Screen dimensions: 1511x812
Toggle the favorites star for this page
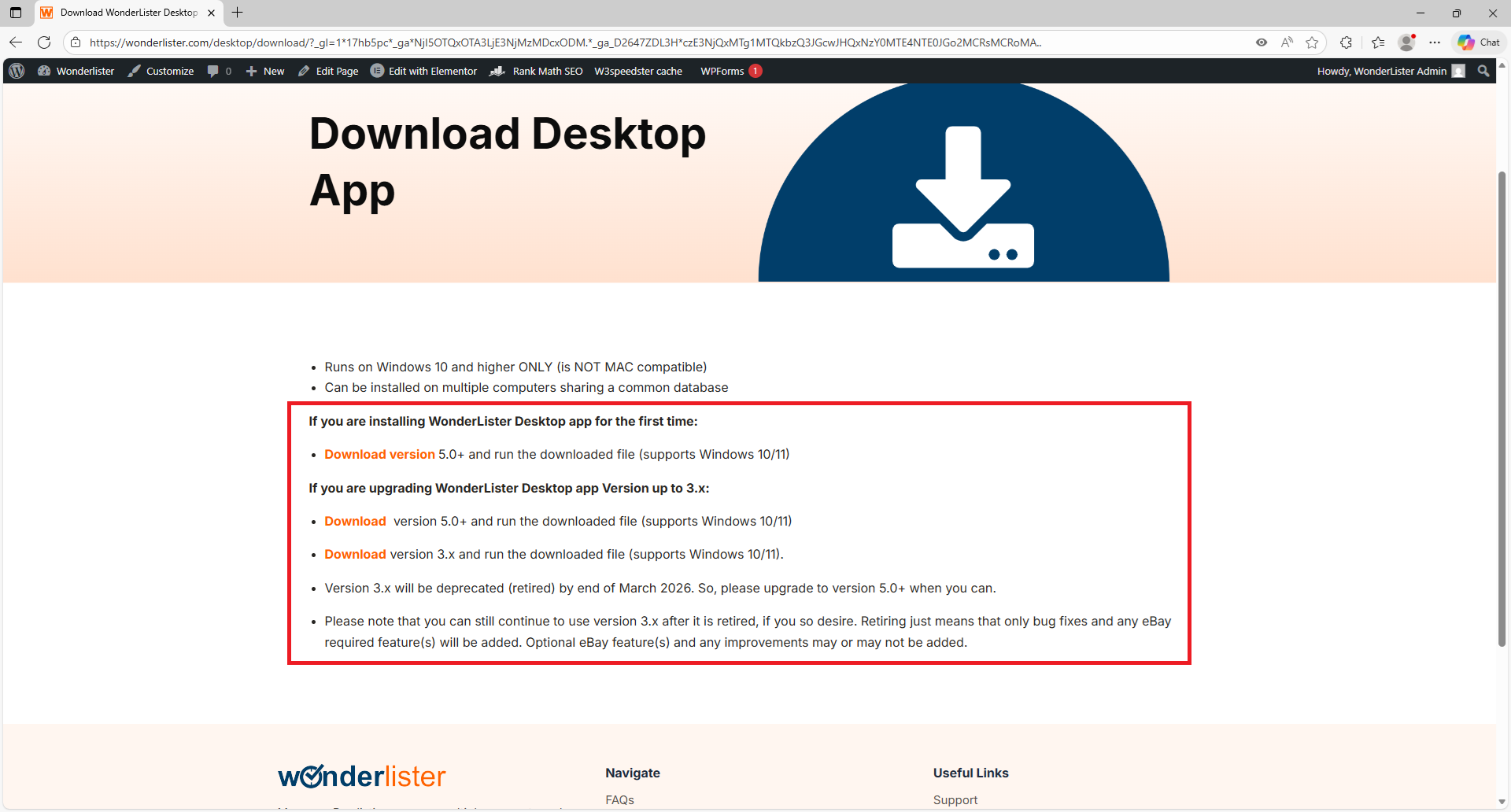click(1312, 42)
